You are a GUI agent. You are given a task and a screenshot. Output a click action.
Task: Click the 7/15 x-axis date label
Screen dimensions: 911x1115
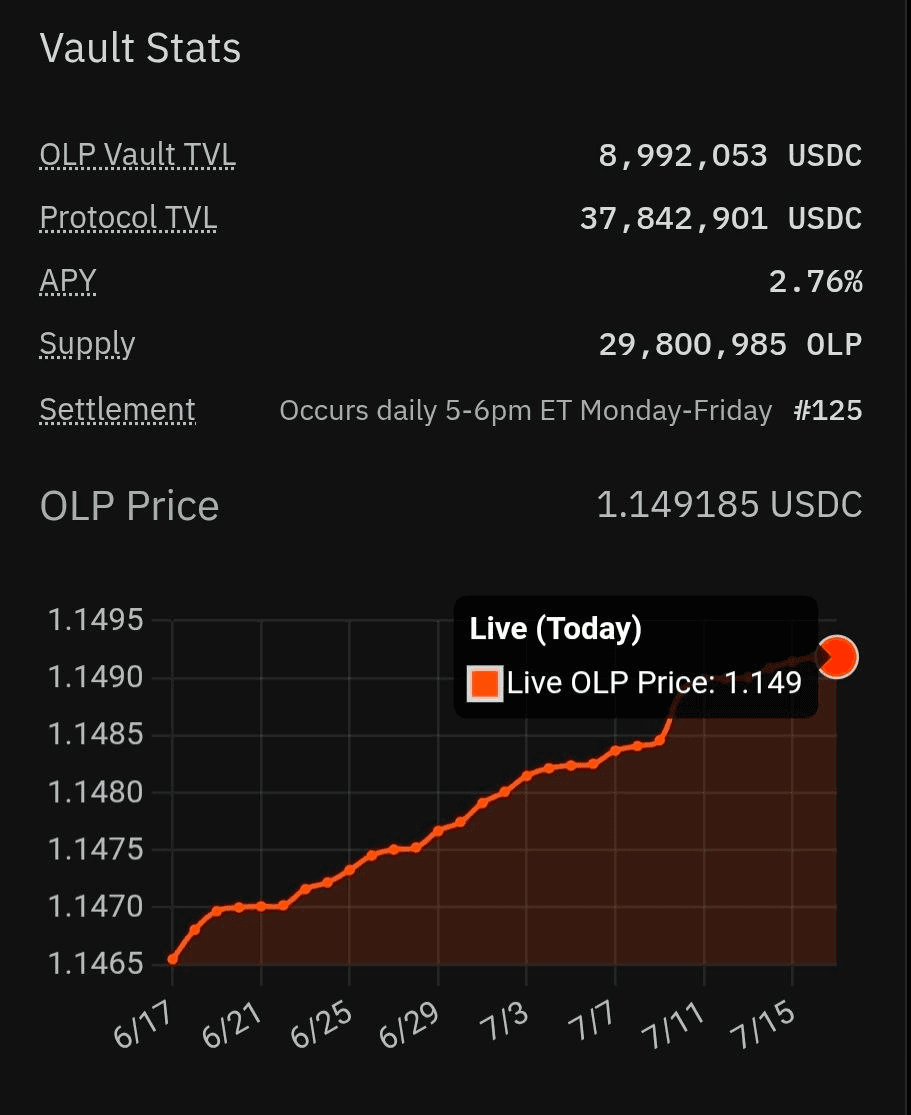(x=763, y=1026)
